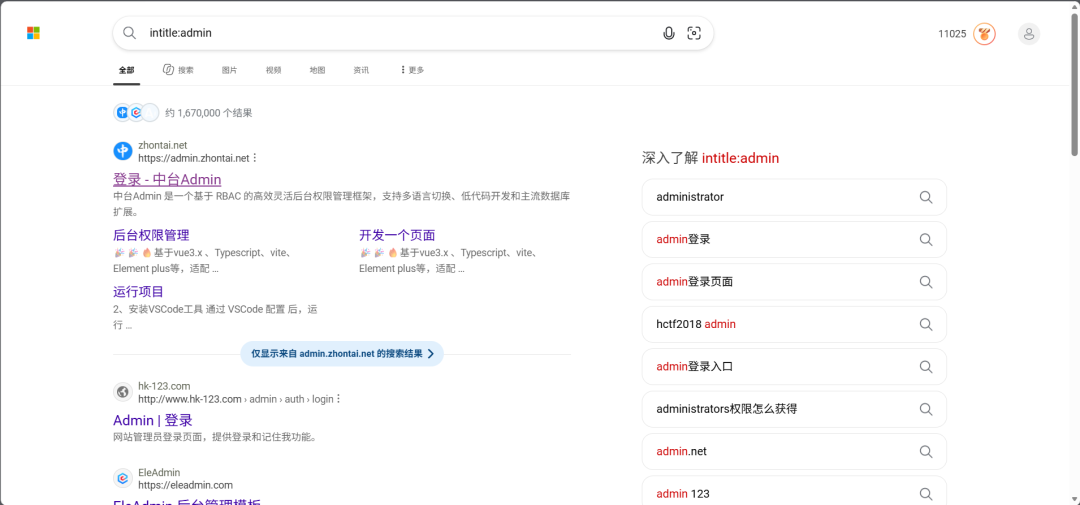The width and height of the screenshot is (1080, 505).
Task: Start voice search with microphone icon
Action: (668, 33)
